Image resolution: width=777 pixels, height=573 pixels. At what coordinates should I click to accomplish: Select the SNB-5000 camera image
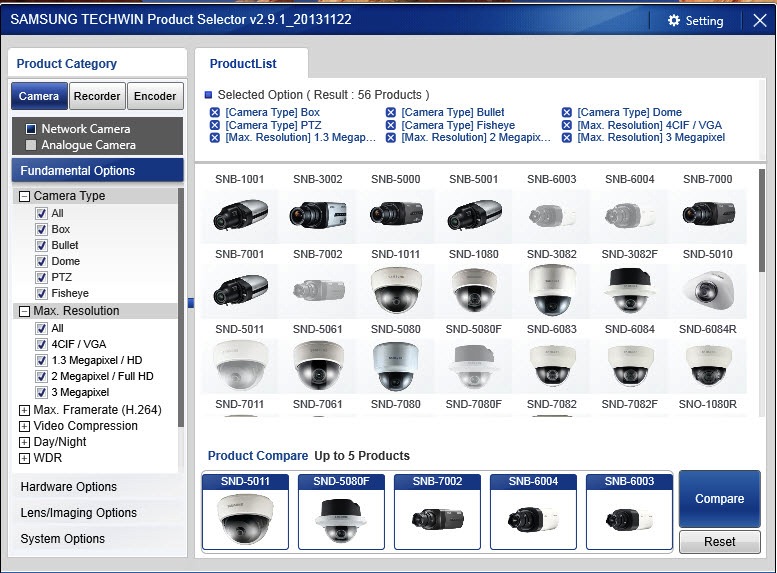[396, 212]
